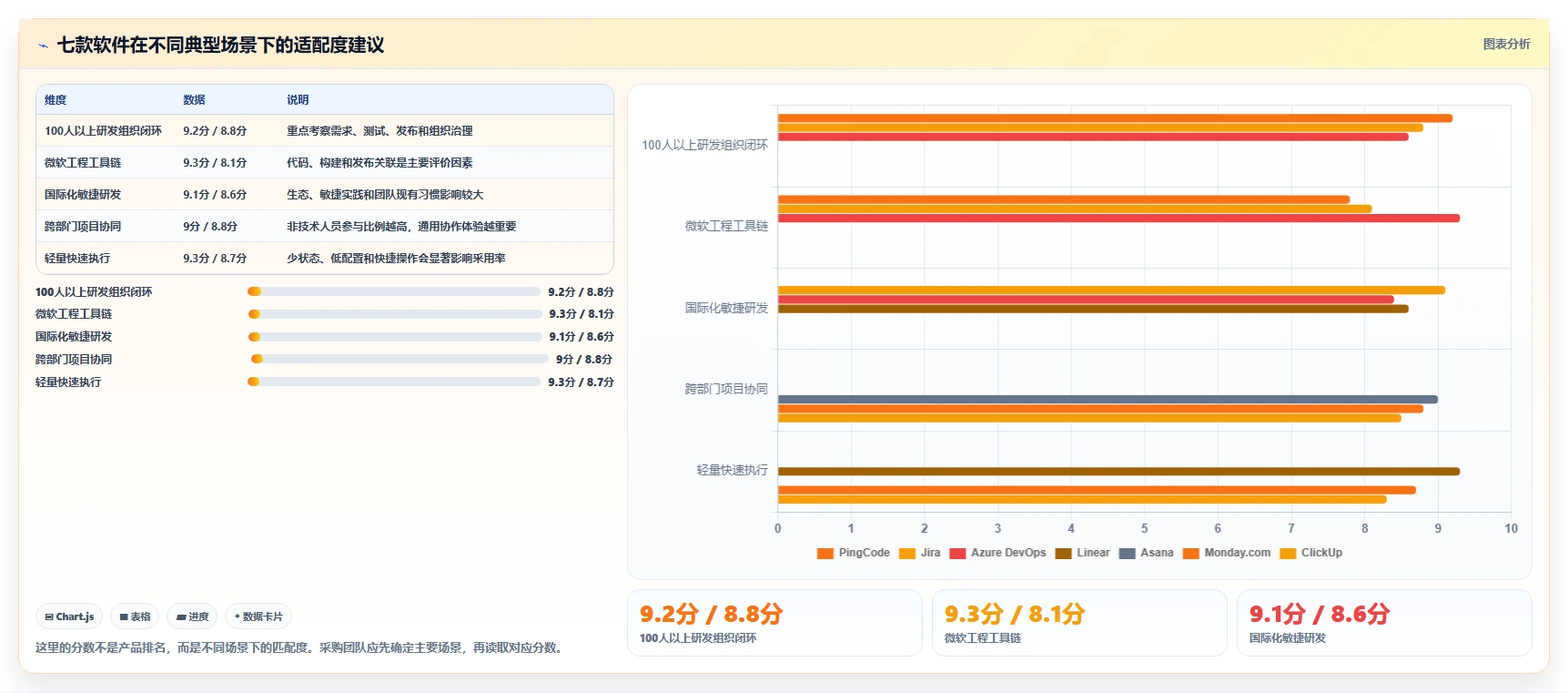Image resolution: width=1568 pixels, height=693 pixels.
Task: Click the gray Asana bar in chart
Action: [x=1108, y=399]
